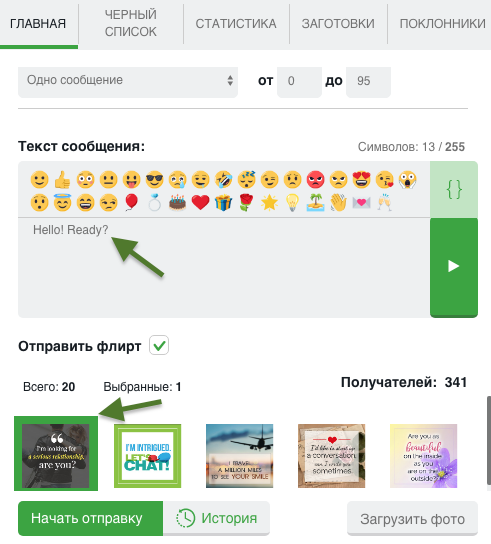
Task: Insert the red heart emoji
Action: coord(201,203)
